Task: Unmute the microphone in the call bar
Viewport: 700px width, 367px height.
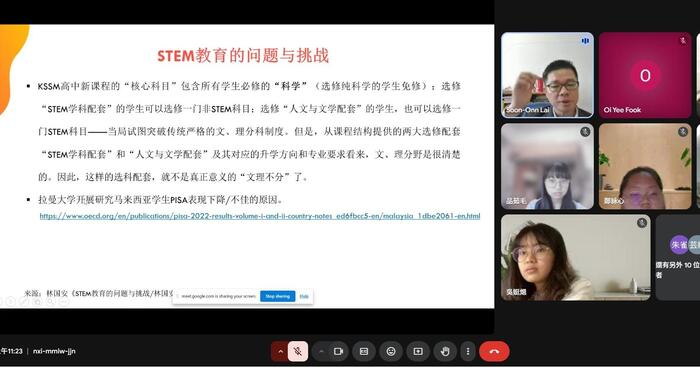Action: click(x=298, y=351)
